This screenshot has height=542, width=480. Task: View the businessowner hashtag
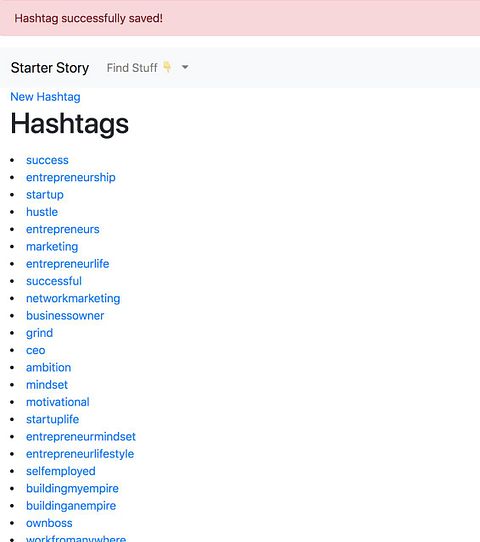coord(65,316)
